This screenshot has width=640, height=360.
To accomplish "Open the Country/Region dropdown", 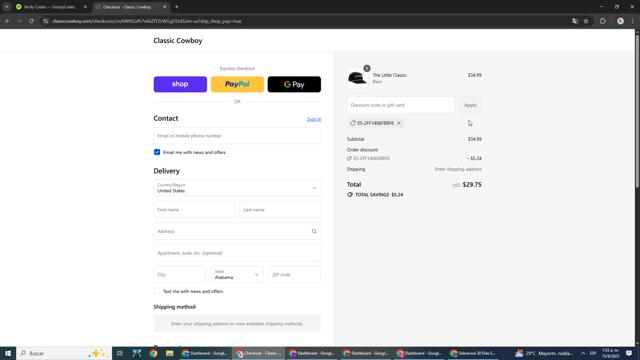I will pos(237,188).
